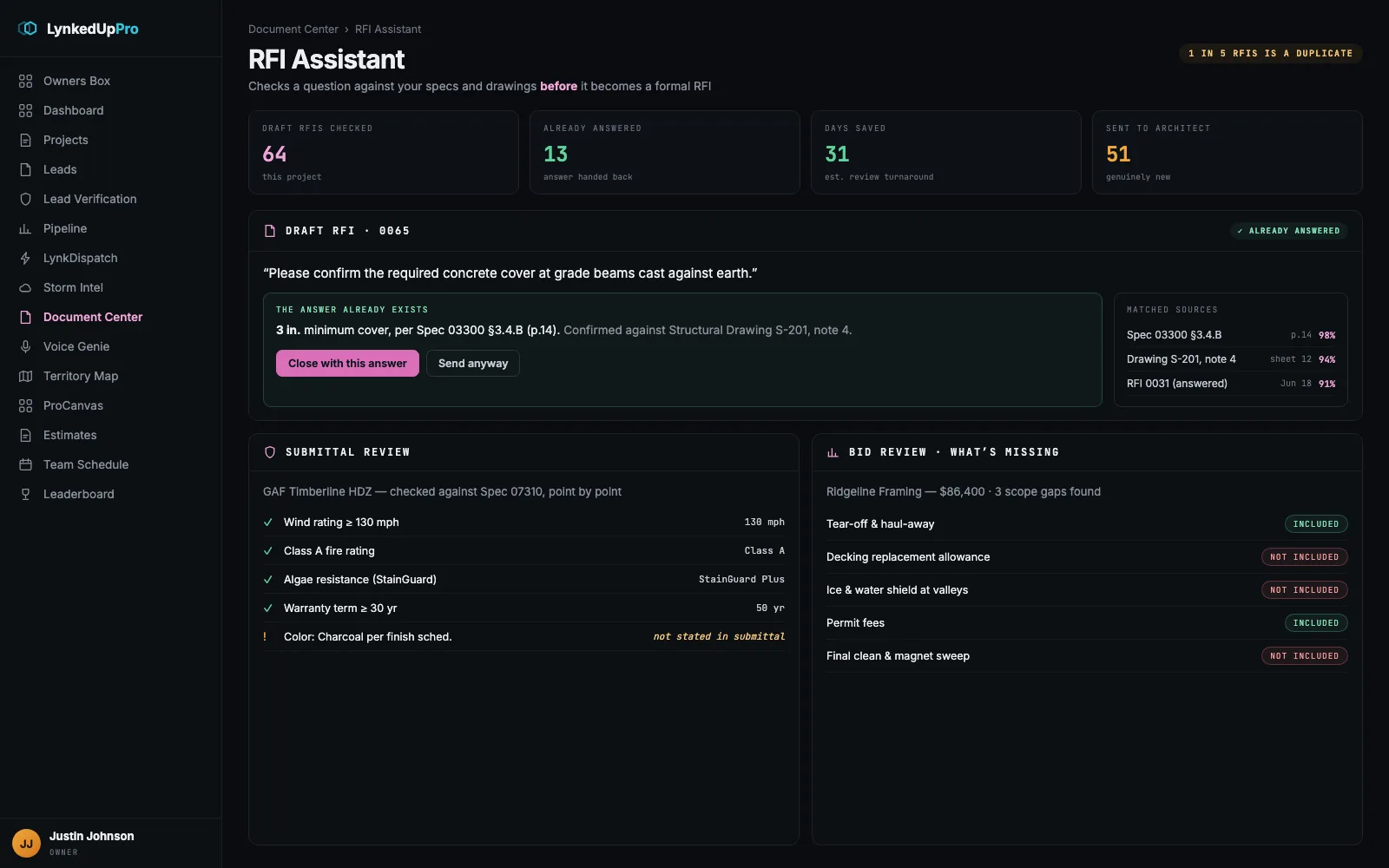Click Document Center breadcrumb link
This screenshot has height=868, width=1389.
(x=293, y=29)
